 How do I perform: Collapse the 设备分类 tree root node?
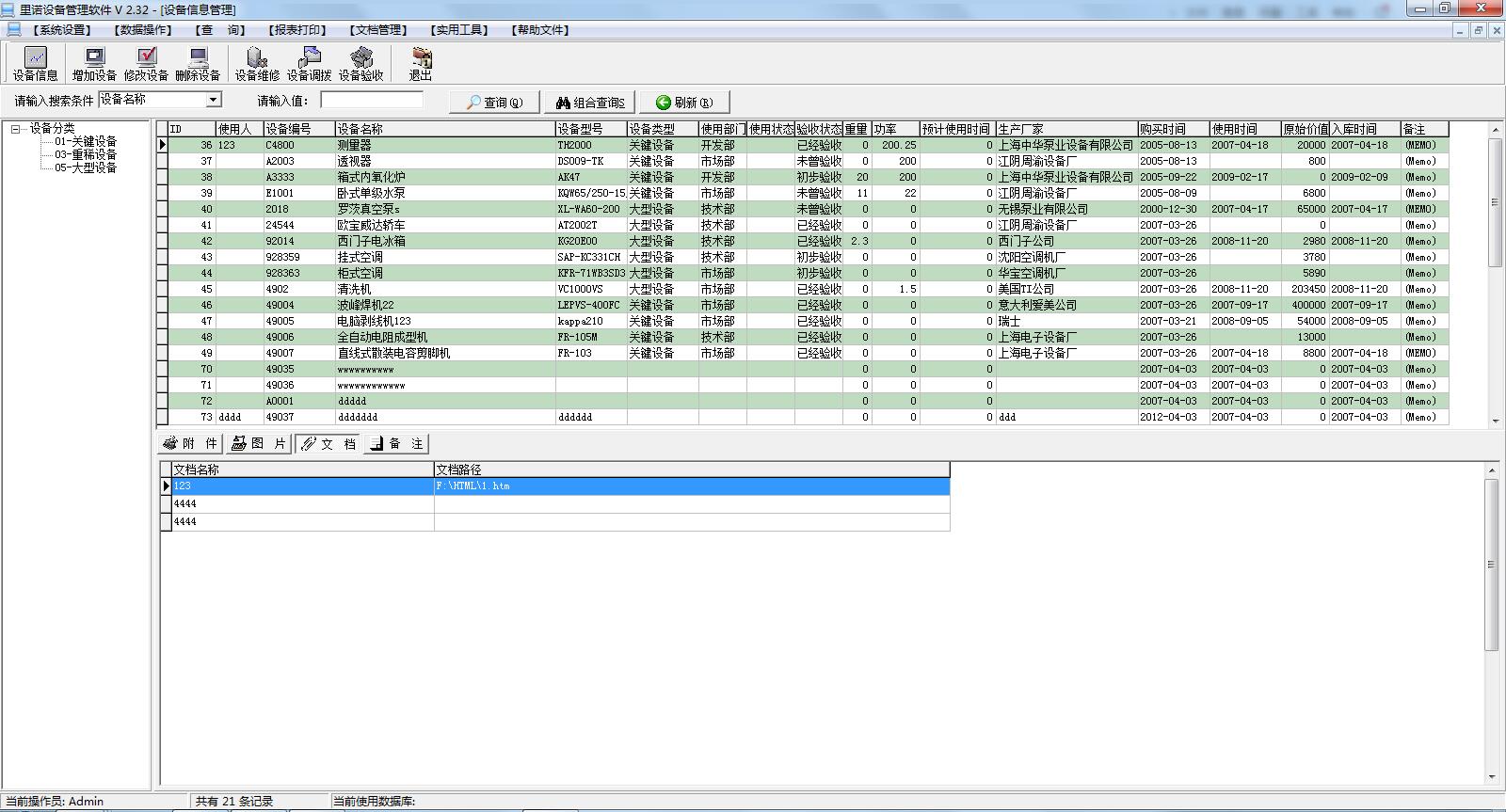pyautogui.click(x=15, y=129)
